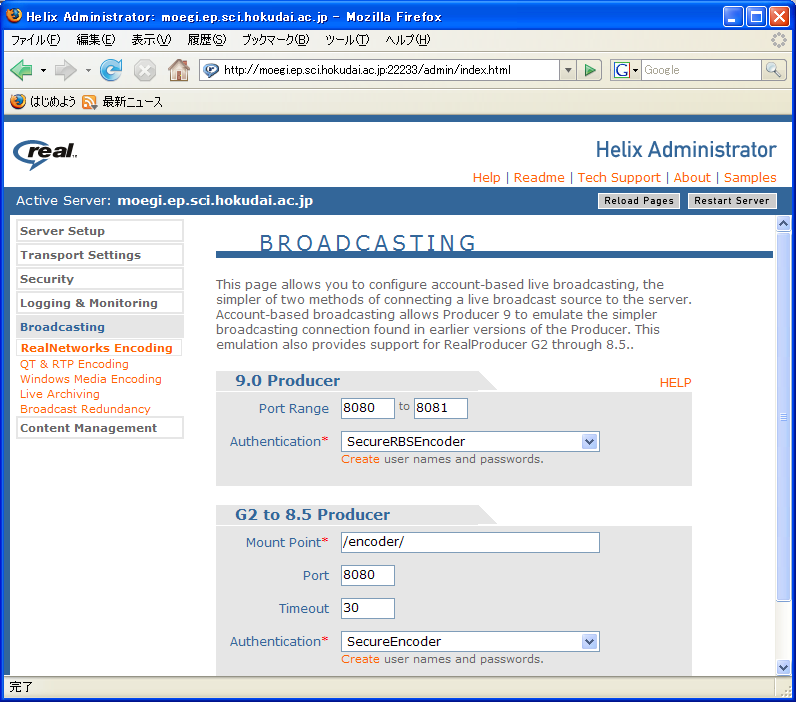Open the About link

pyautogui.click(x=692, y=178)
